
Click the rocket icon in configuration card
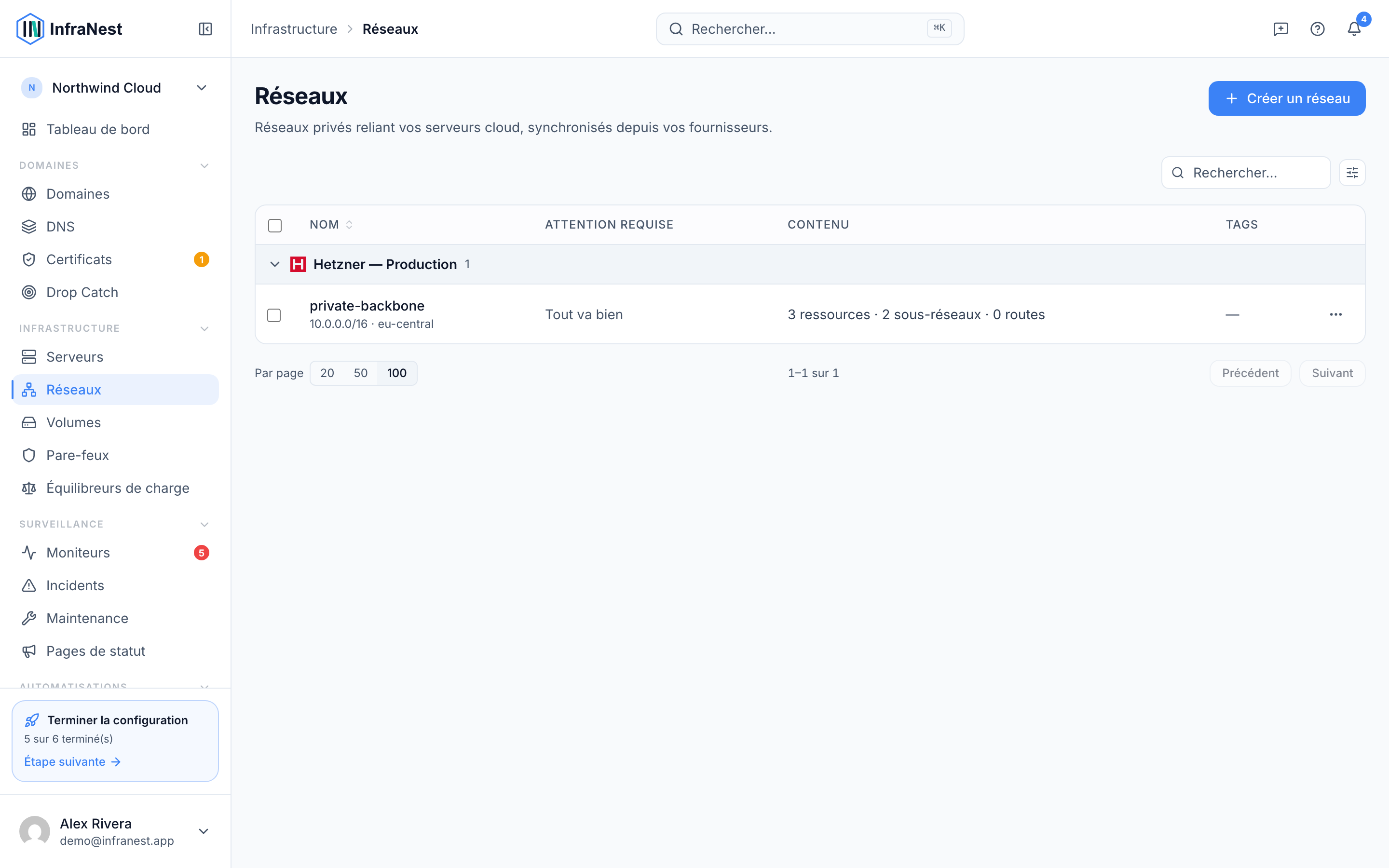[32, 720]
